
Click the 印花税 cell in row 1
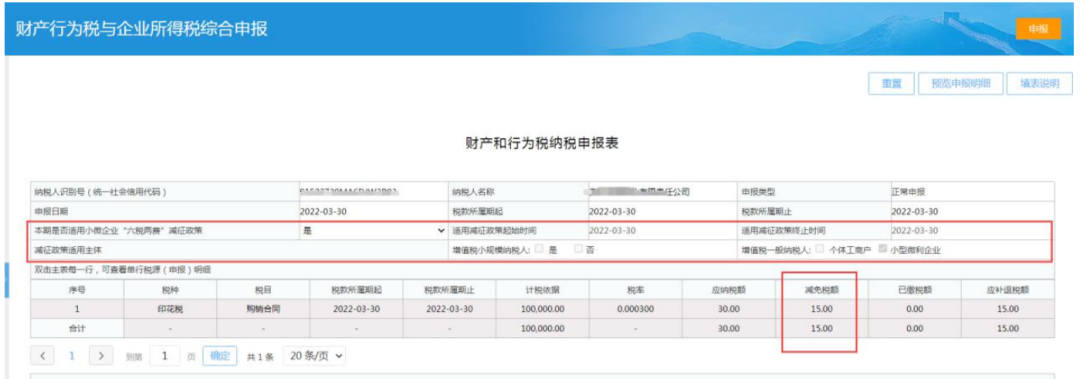(169, 309)
